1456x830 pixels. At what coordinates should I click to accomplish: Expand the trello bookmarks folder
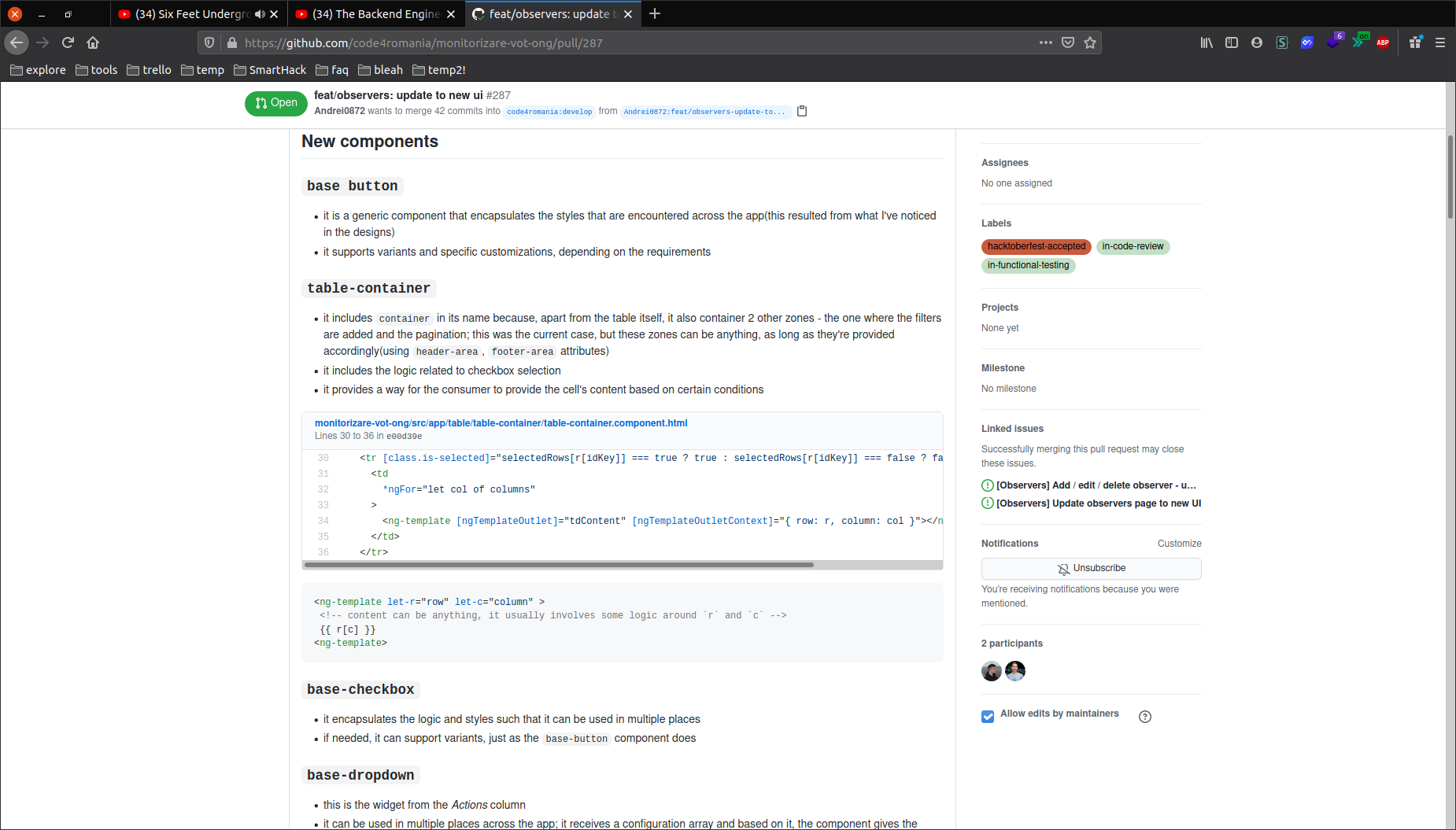click(149, 70)
